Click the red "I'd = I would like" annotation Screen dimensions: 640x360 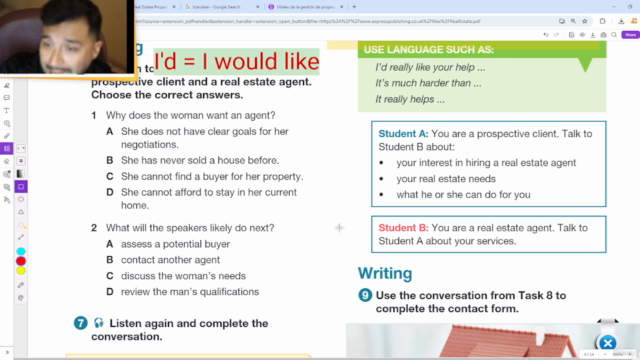(x=236, y=62)
